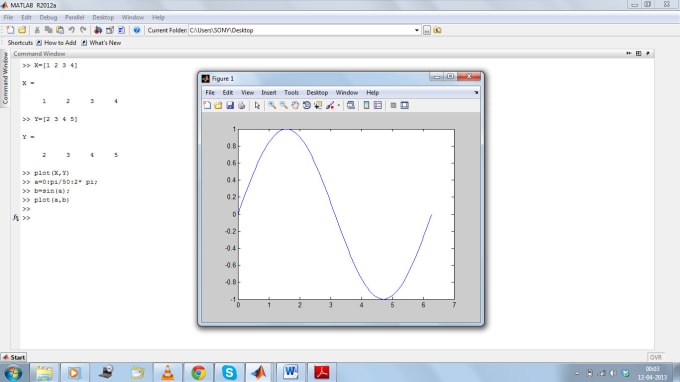This screenshot has width=680, height=382.
Task: Toggle Show Plot Tools and dock figure
Action: tap(405, 105)
